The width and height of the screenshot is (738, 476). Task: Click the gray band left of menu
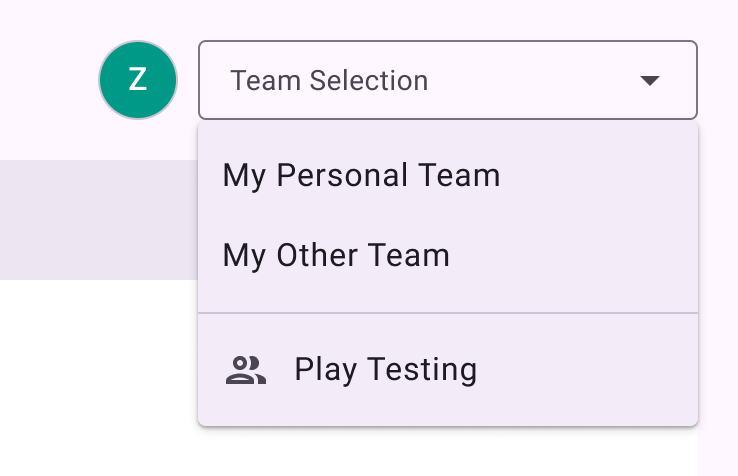pos(99,219)
